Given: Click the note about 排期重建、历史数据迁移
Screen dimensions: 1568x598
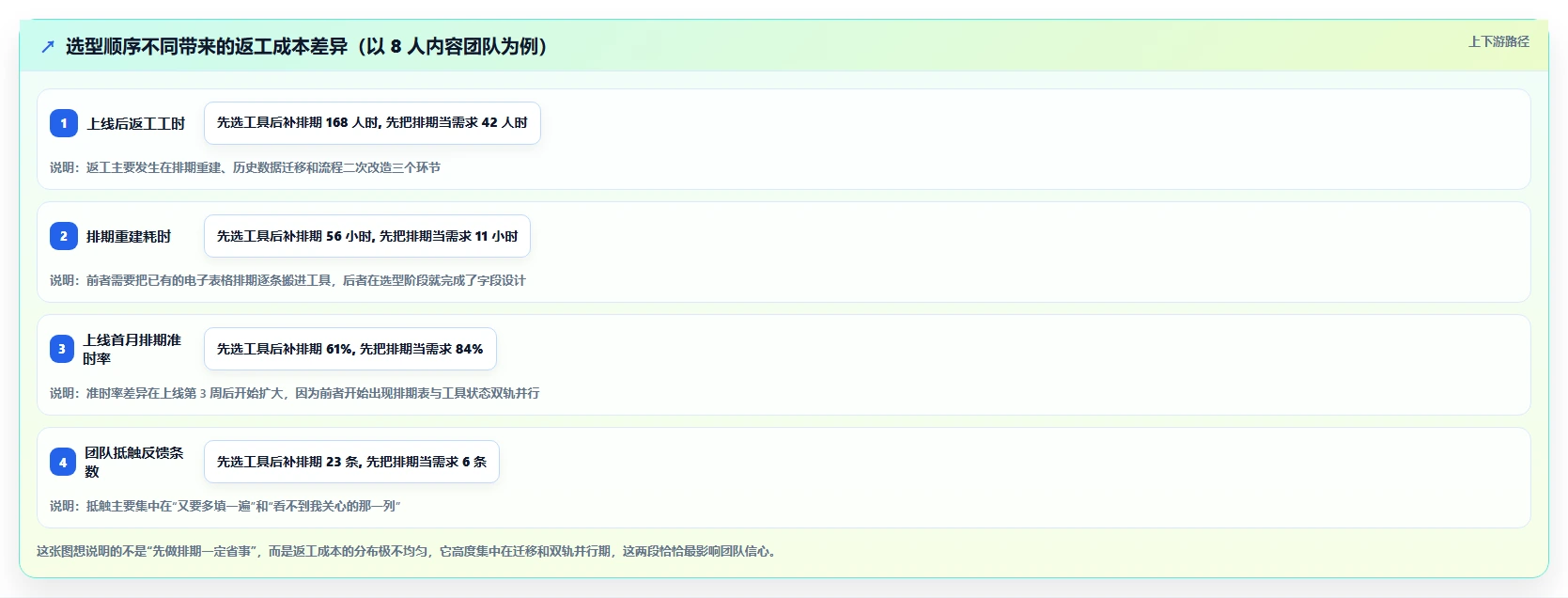Looking at the screenshot, I should pyautogui.click(x=245, y=167).
